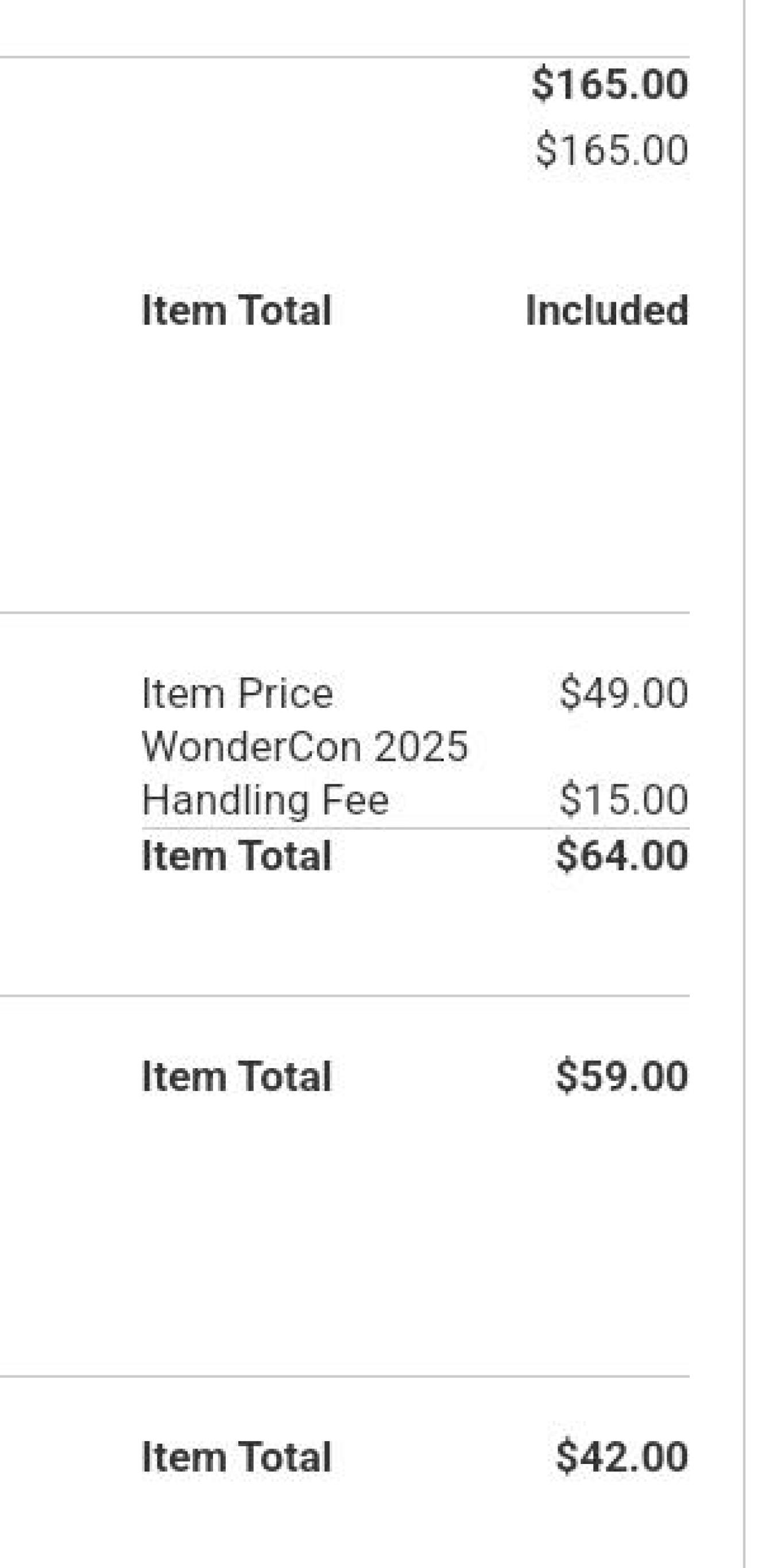Click the divider line above the $42.00 section

pyautogui.click(x=345, y=1376)
